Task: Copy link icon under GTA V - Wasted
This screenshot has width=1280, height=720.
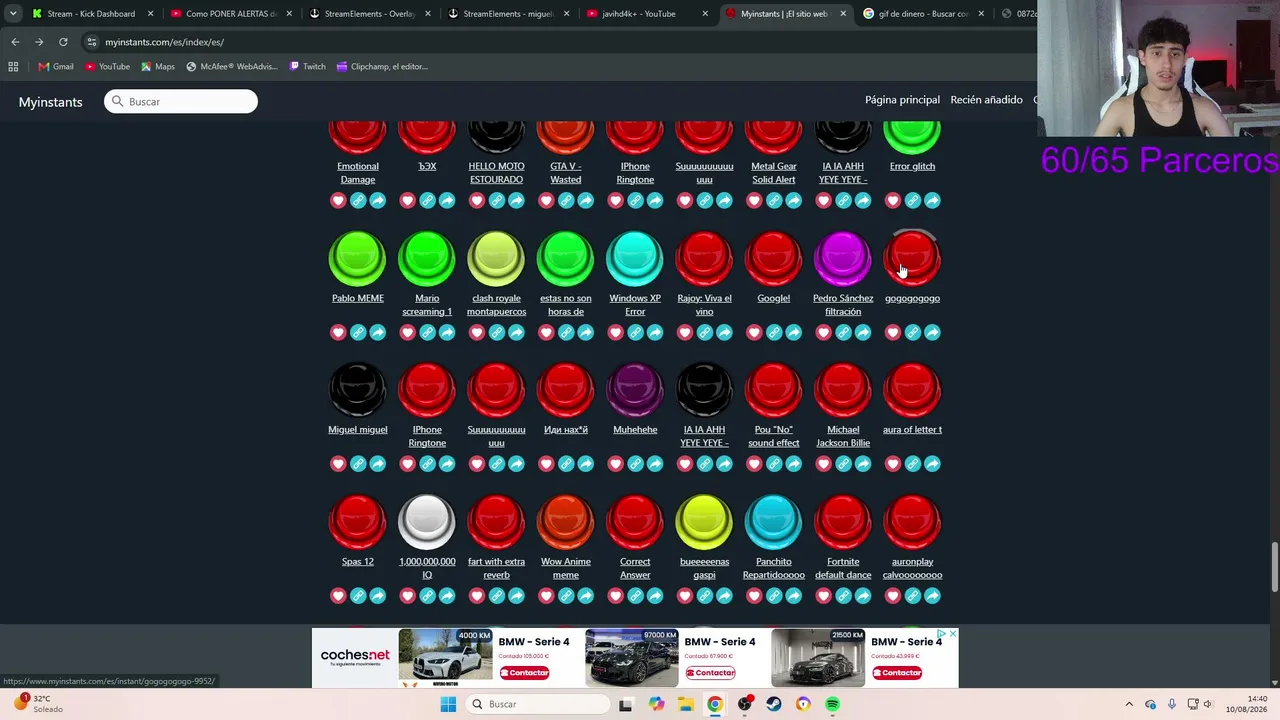Action: [566, 201]
